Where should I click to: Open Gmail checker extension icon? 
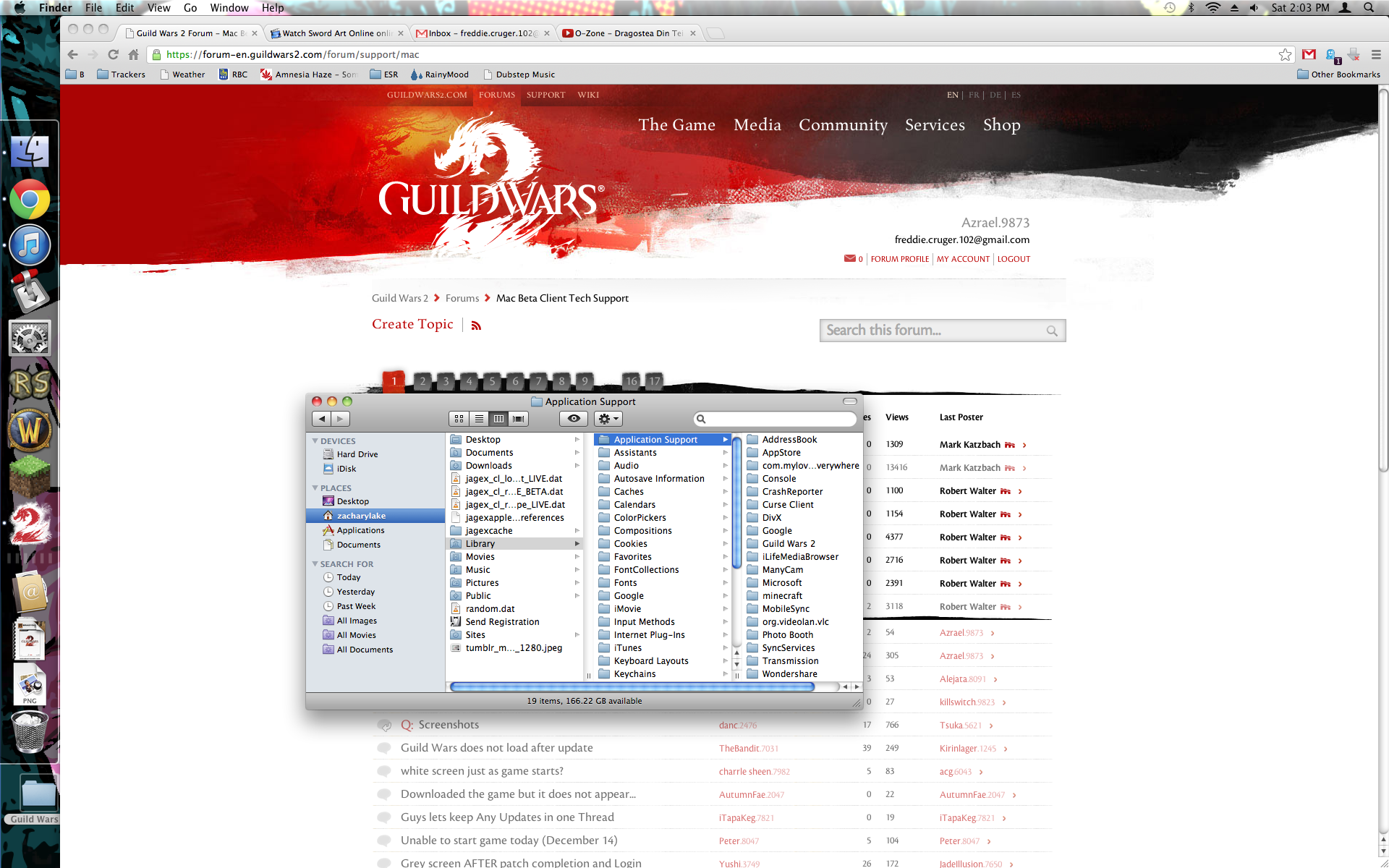coord(1309,54)
